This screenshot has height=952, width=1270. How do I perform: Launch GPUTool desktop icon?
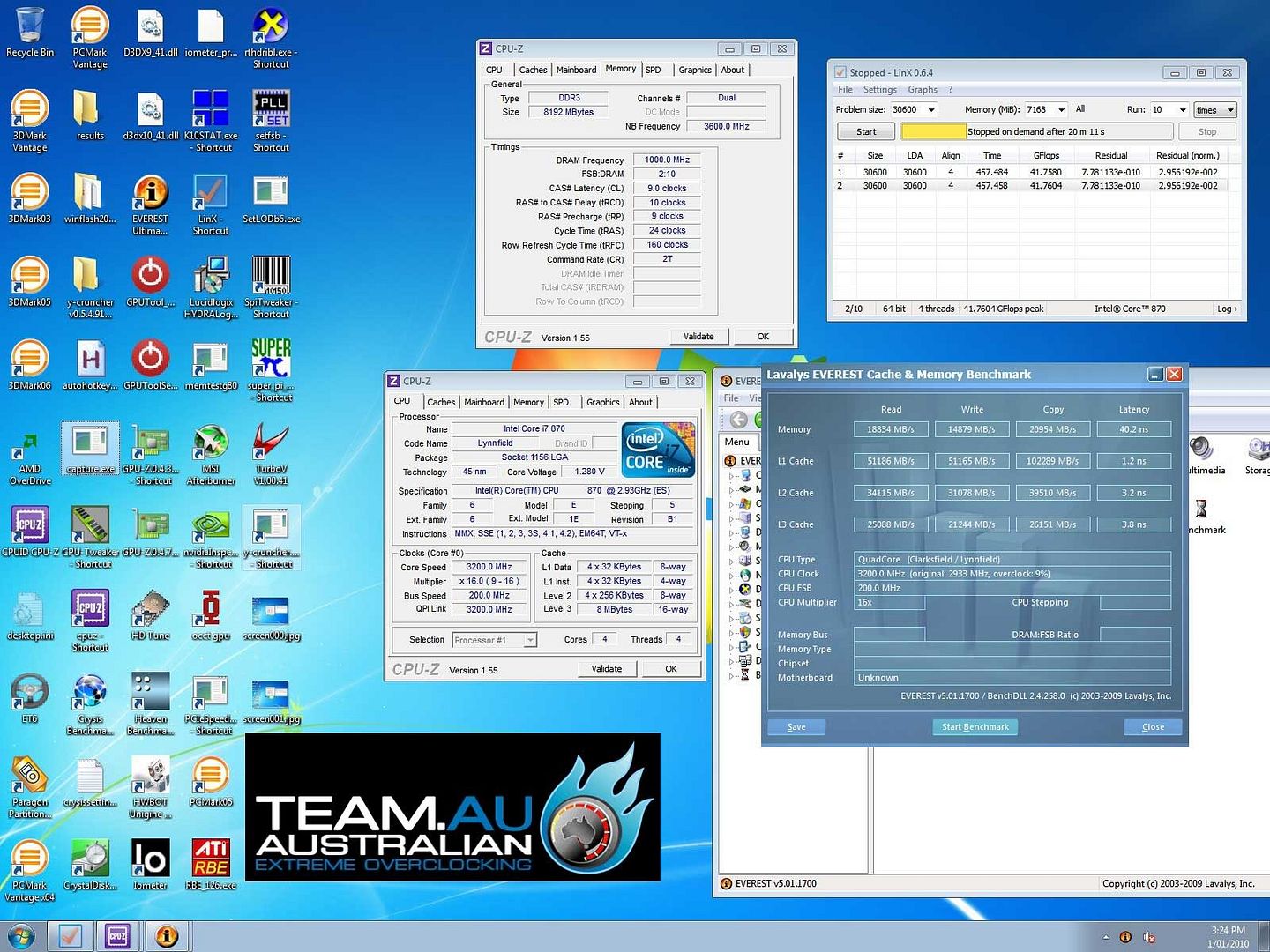150,282
